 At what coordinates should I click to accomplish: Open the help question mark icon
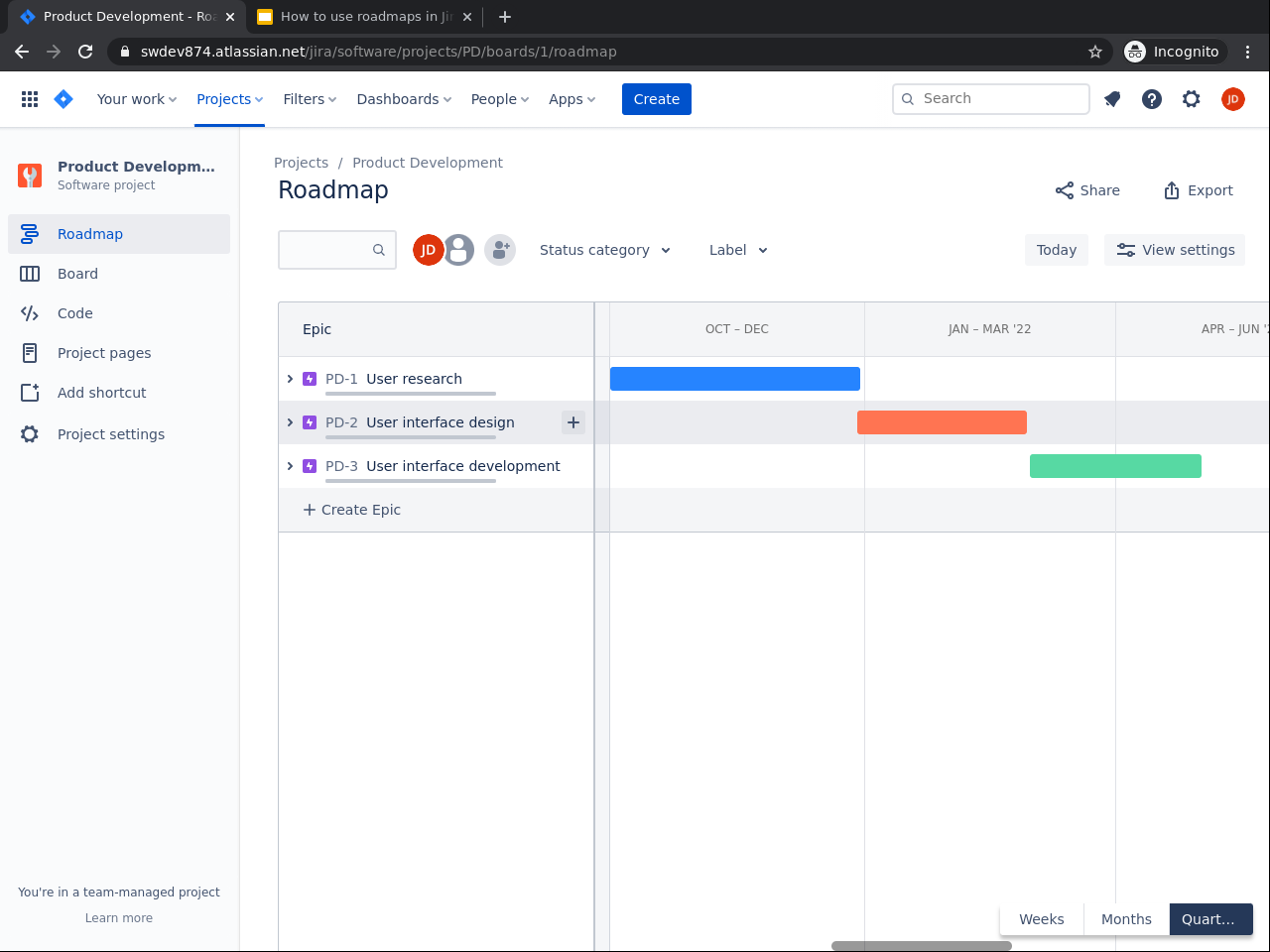point(1152,99)
